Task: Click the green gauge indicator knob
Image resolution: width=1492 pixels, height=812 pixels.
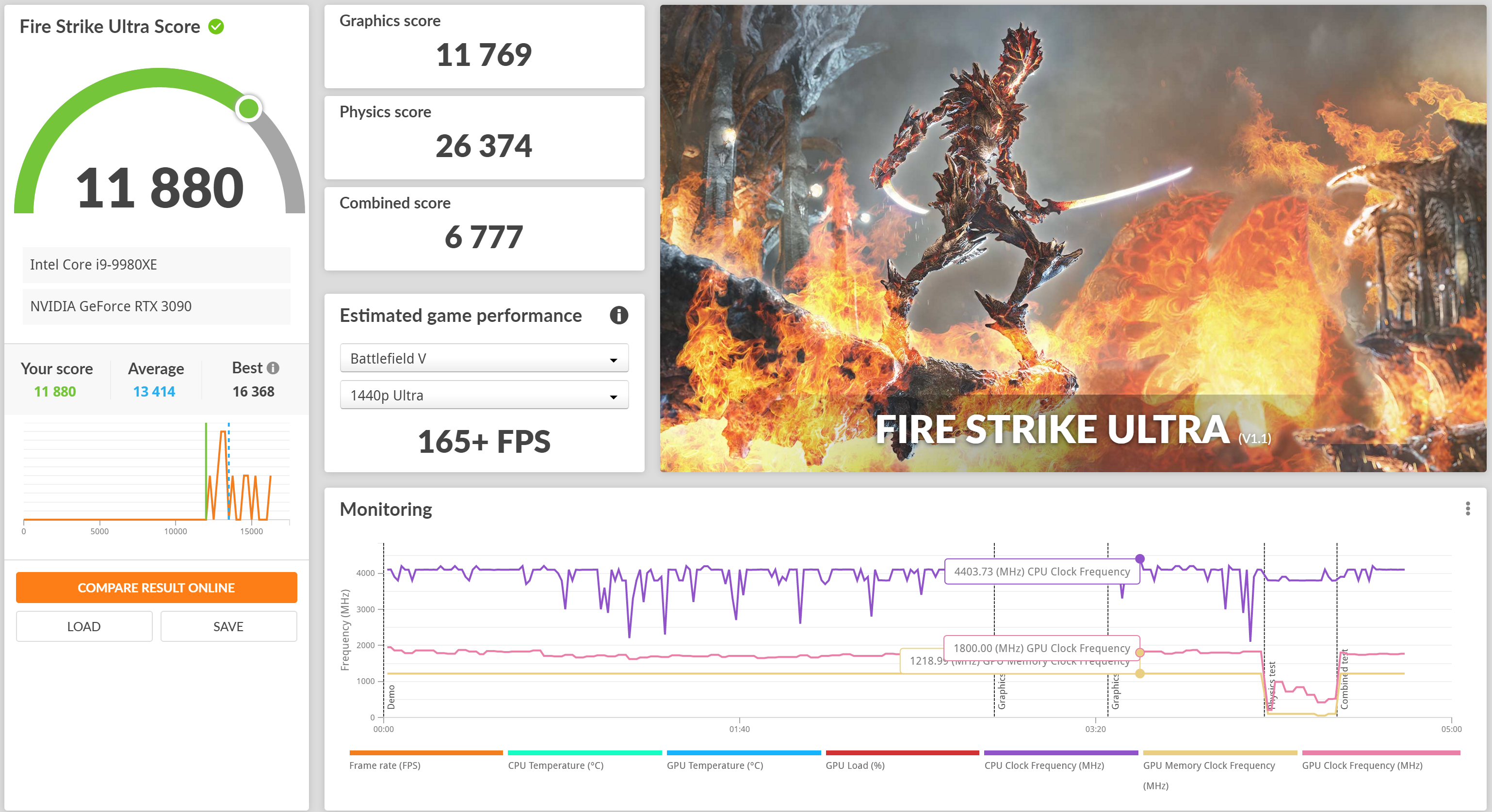Action: [x=249, y=108]
